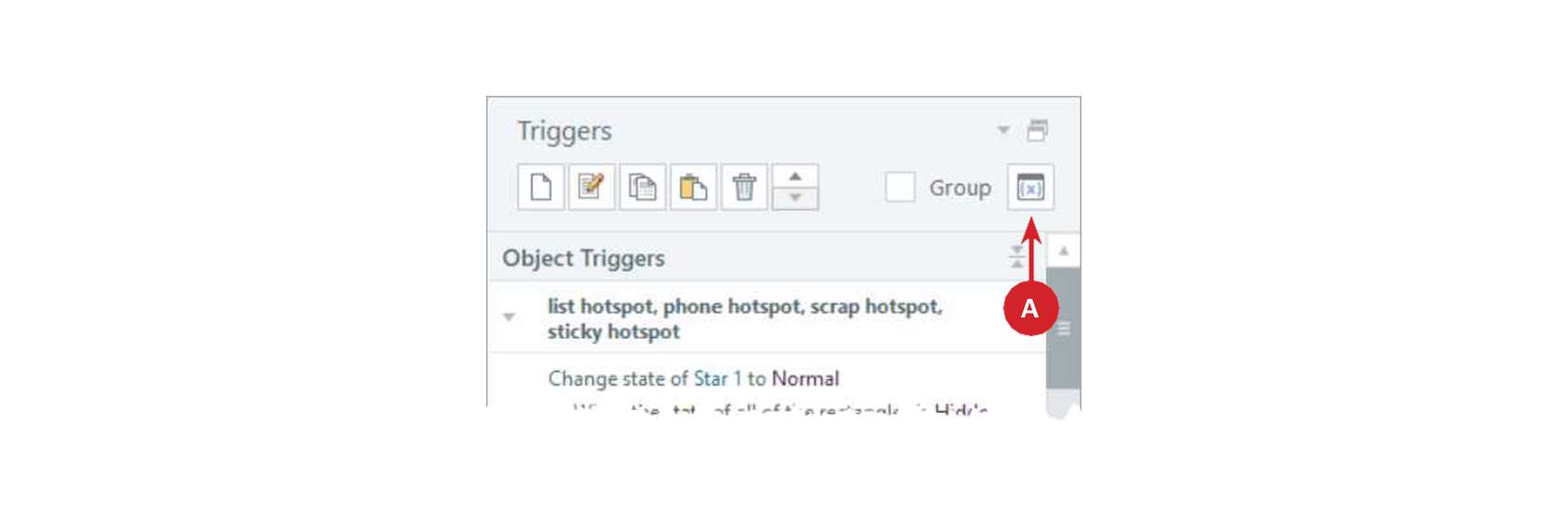1568x521 pixels.
Task: Enable the Group checkbox
Action: (900, 187)
